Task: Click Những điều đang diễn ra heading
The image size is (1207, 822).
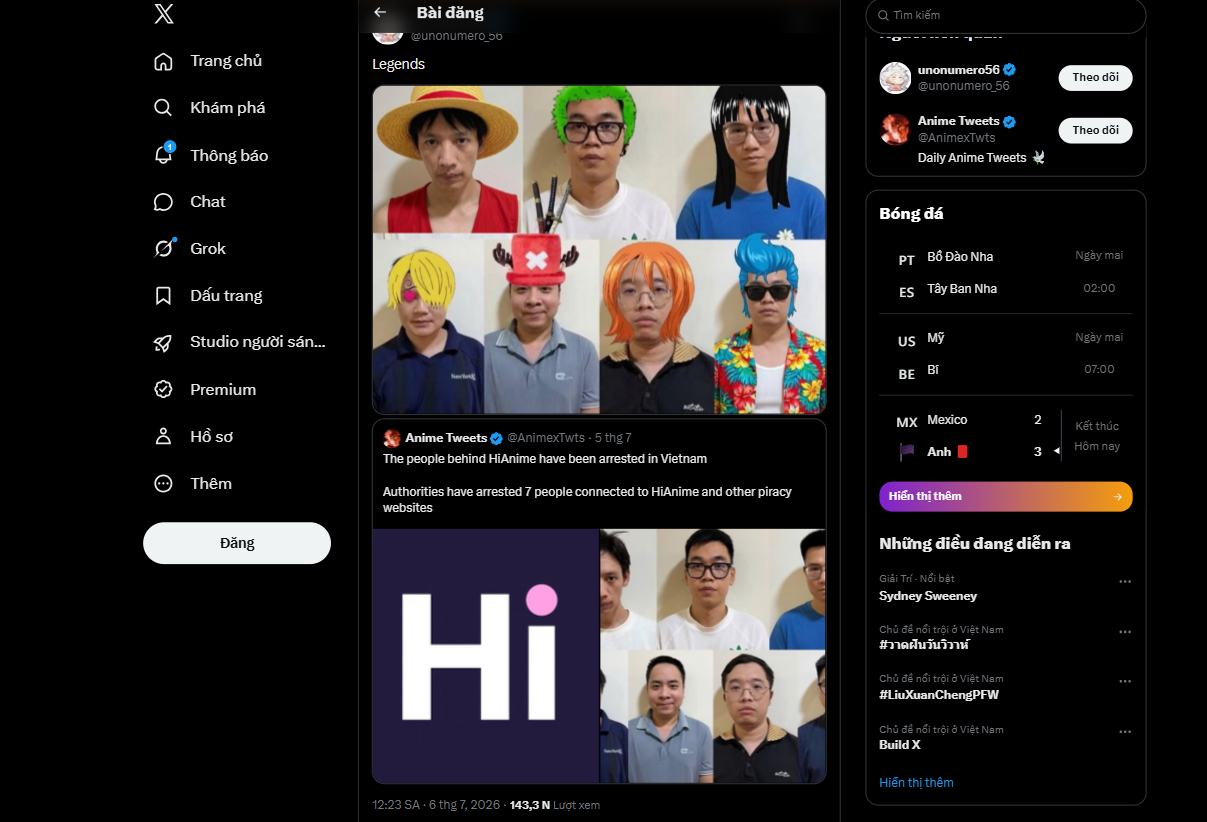Action: pos(975,544)
